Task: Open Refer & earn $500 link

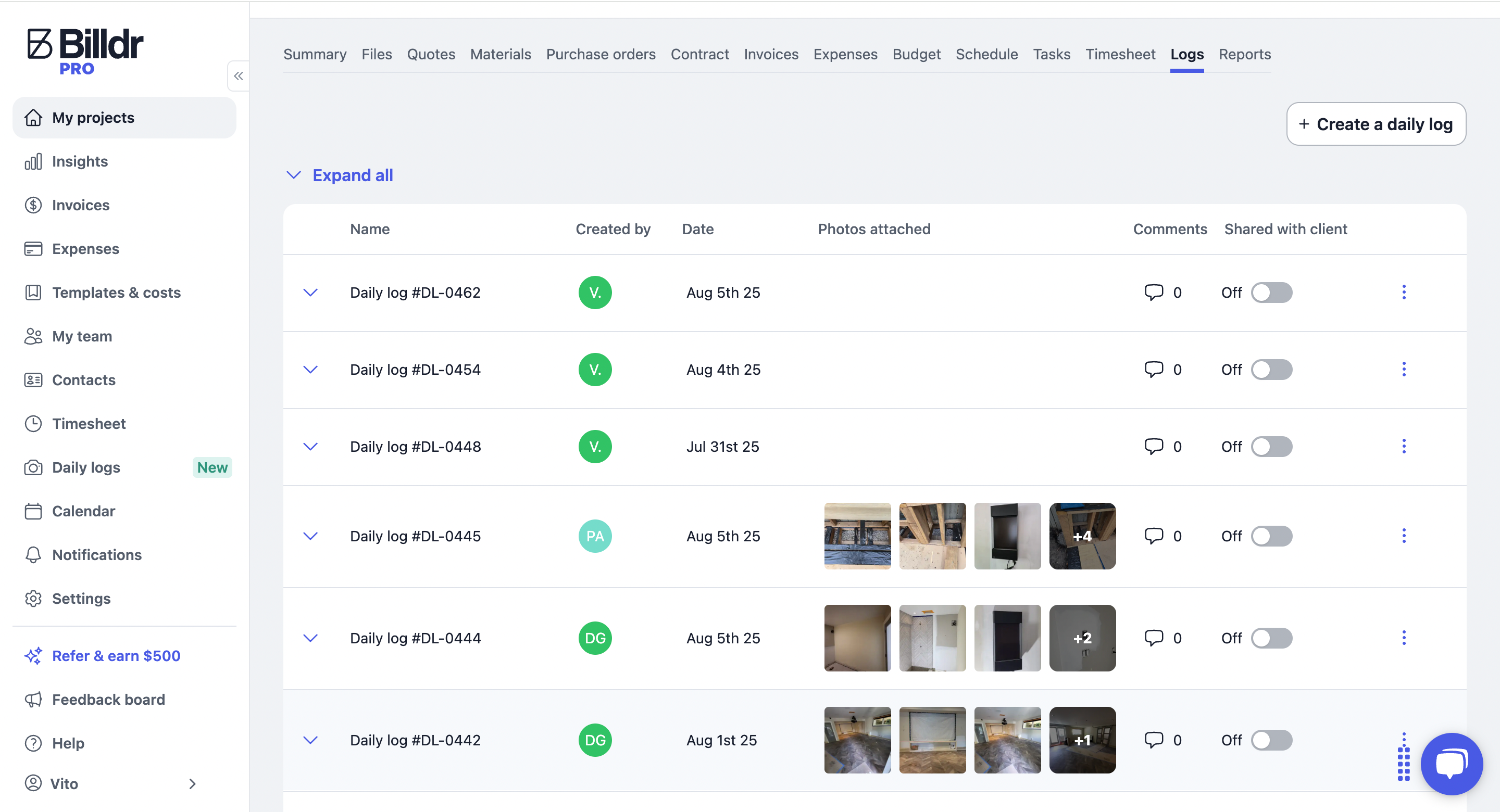Action: (x=116, y=655)
